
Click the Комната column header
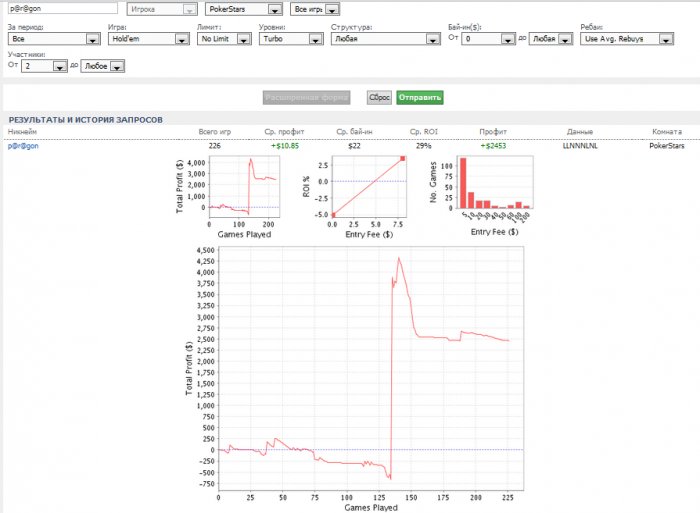667,132
